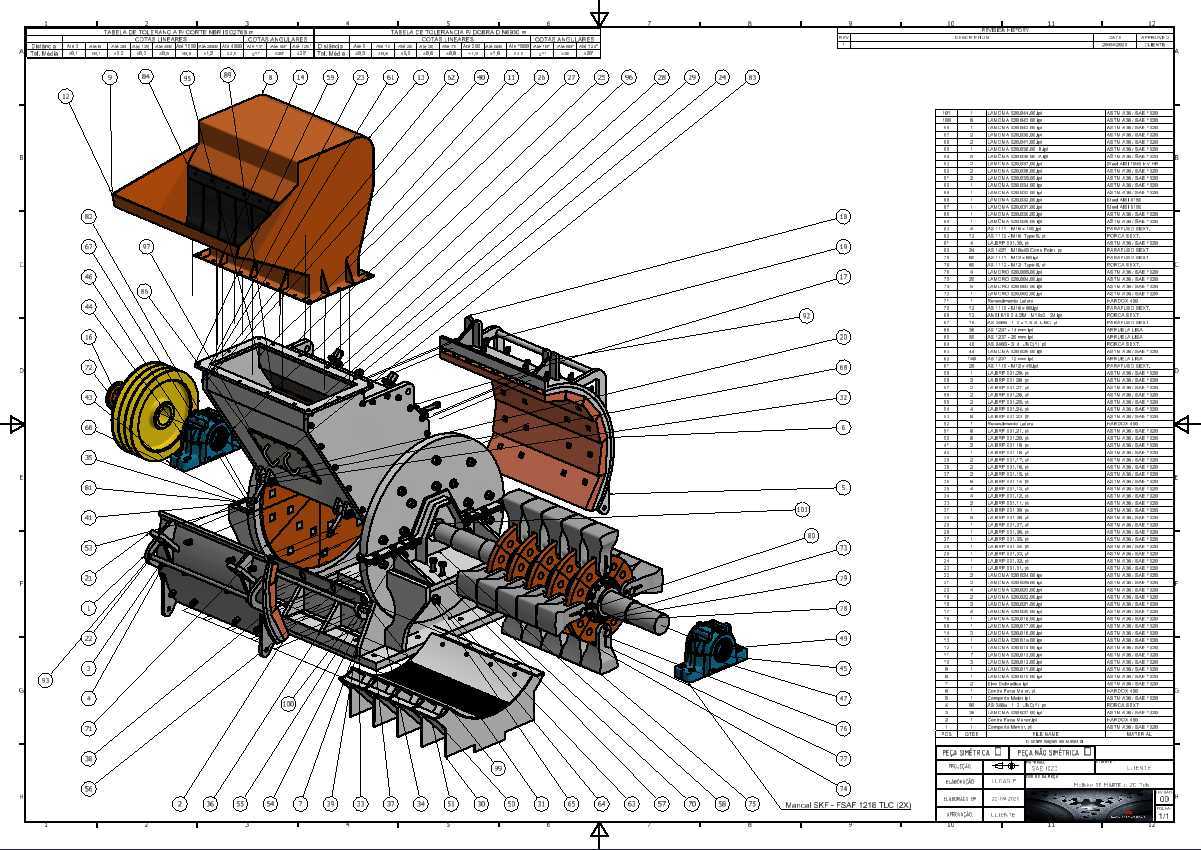The width and height of the screenshot is (1201, 850).
Task: Click the 'TABELA DE TOLERANCIA P/ DOBRA' table header
Action: tap(459, 32)
